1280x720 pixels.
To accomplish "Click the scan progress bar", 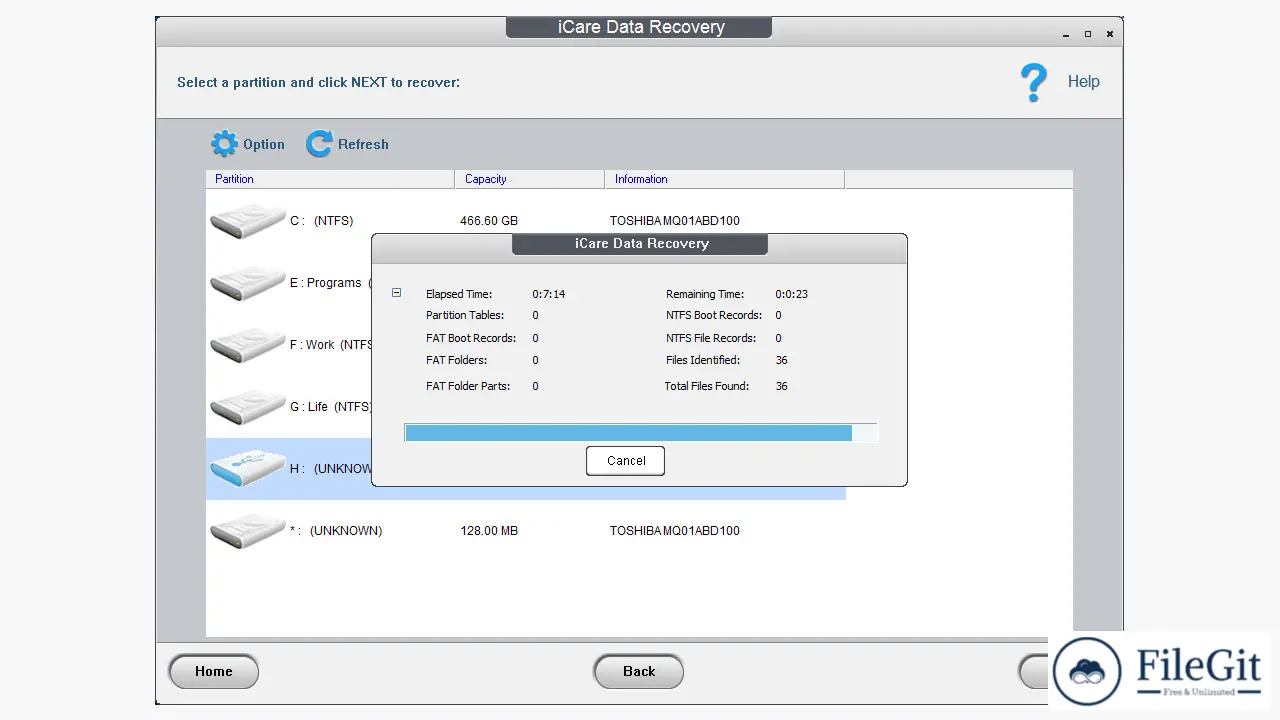I will tap(641, 432).
